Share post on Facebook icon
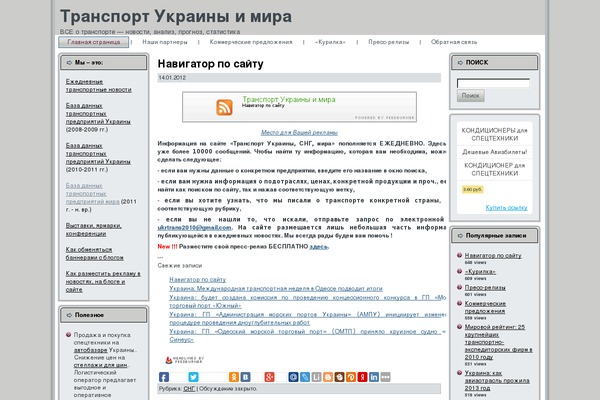The image size is (600, 400). coord(164,377)
